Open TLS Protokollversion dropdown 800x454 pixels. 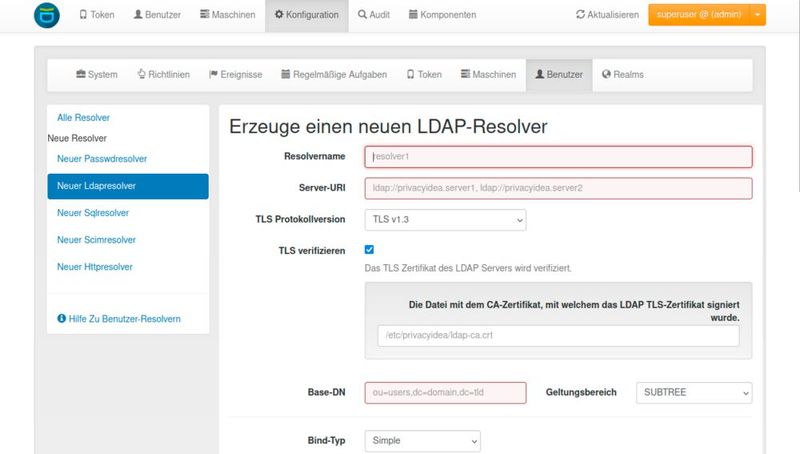445,220
